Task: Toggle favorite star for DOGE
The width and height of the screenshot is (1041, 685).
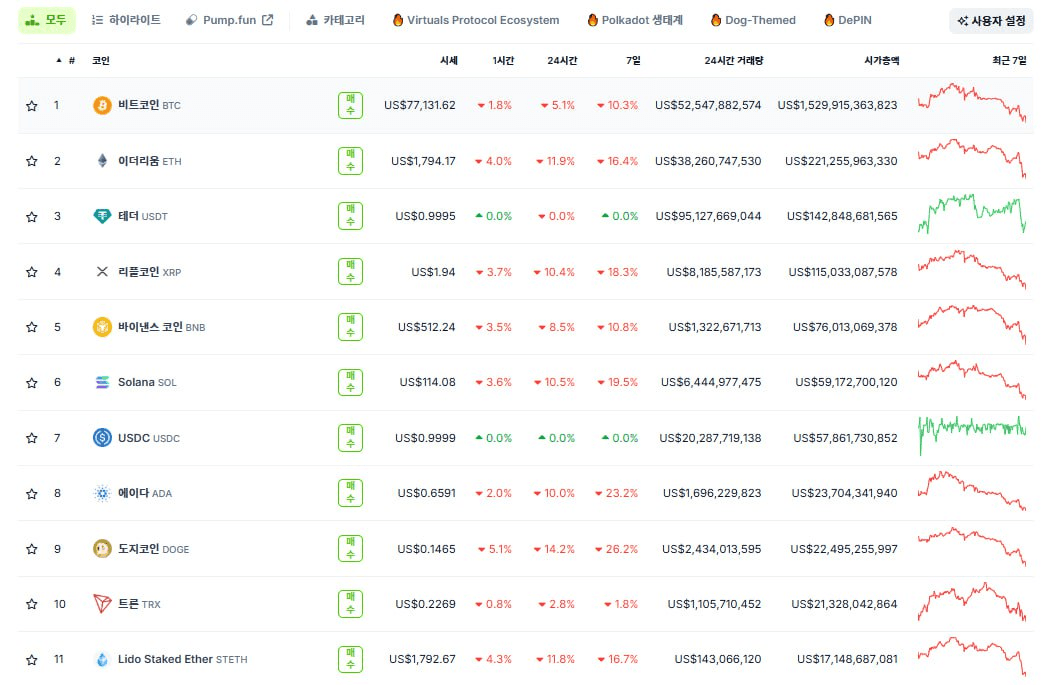Action: point(32,549)
